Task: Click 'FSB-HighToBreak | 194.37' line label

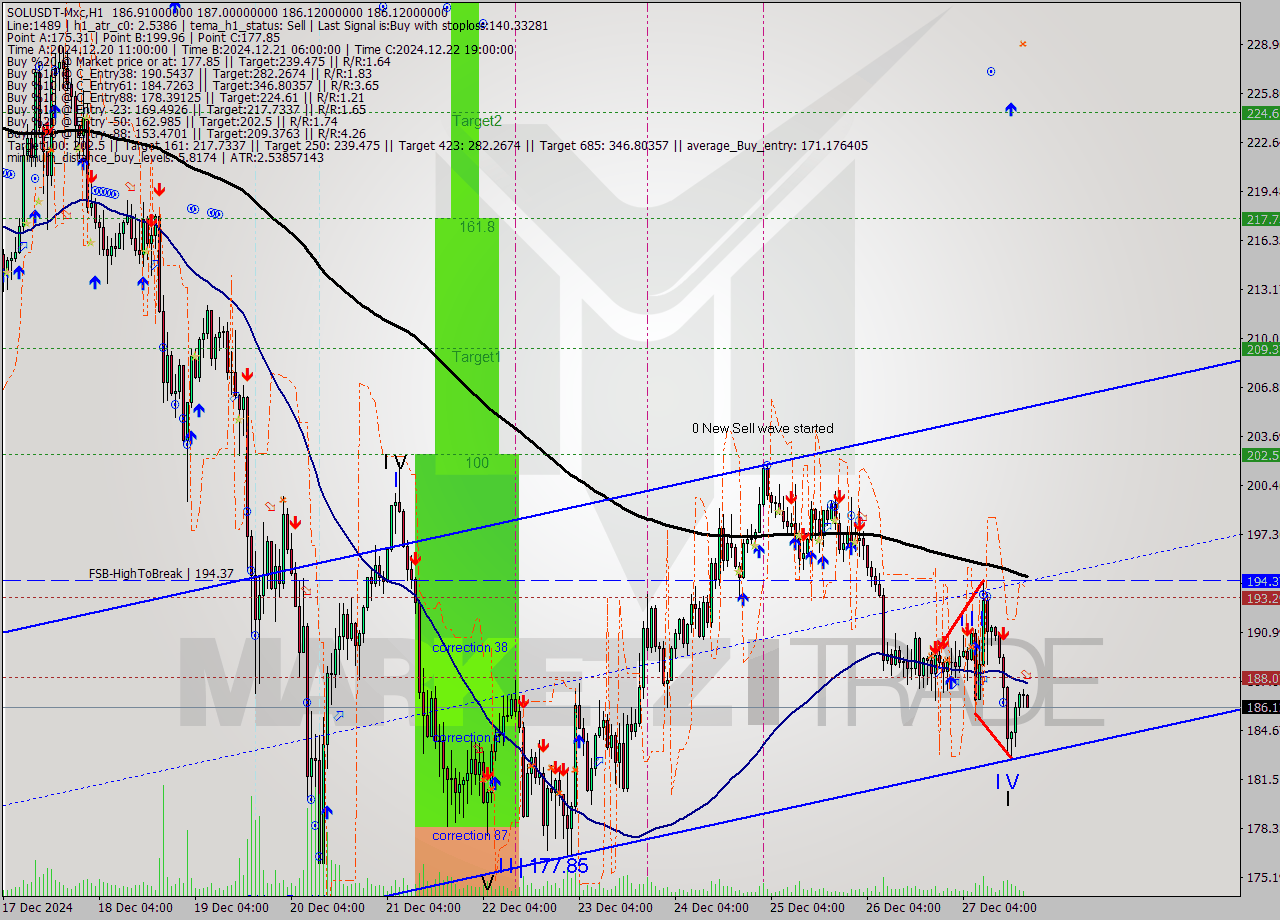Action: point(161,574)
